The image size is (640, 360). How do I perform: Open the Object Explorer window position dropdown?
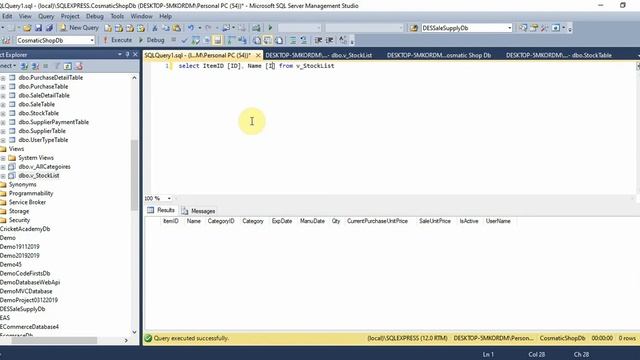120,54
